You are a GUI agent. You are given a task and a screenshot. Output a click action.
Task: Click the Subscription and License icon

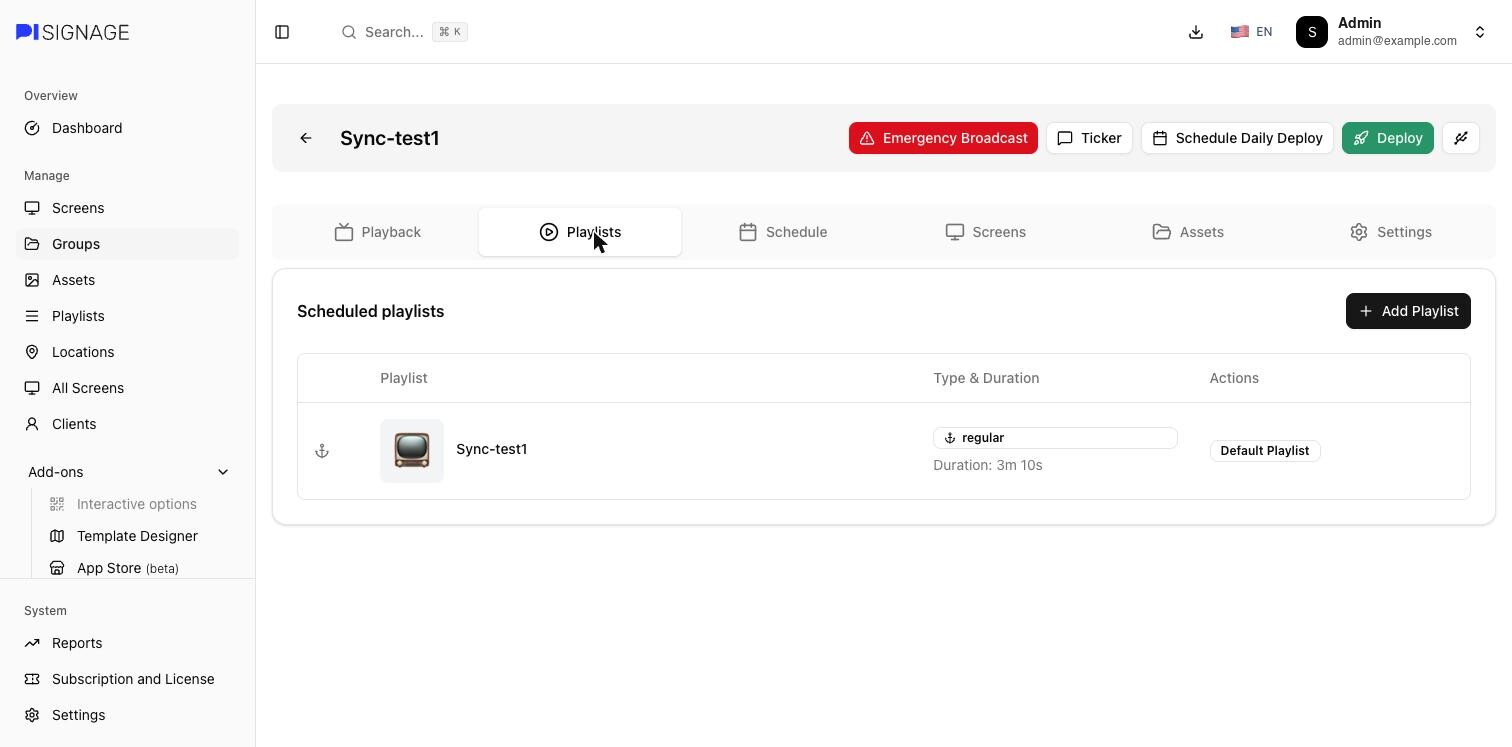32,679
